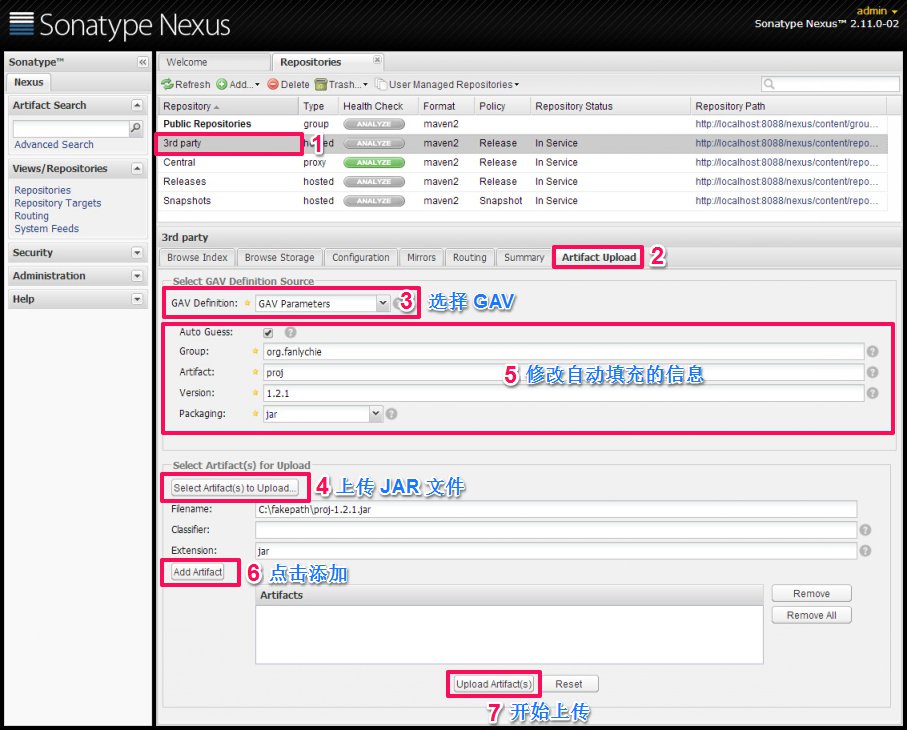Screen dimensions: 907x730
Task: Click the artifact search magnifier icon
Action: point(136,128)
